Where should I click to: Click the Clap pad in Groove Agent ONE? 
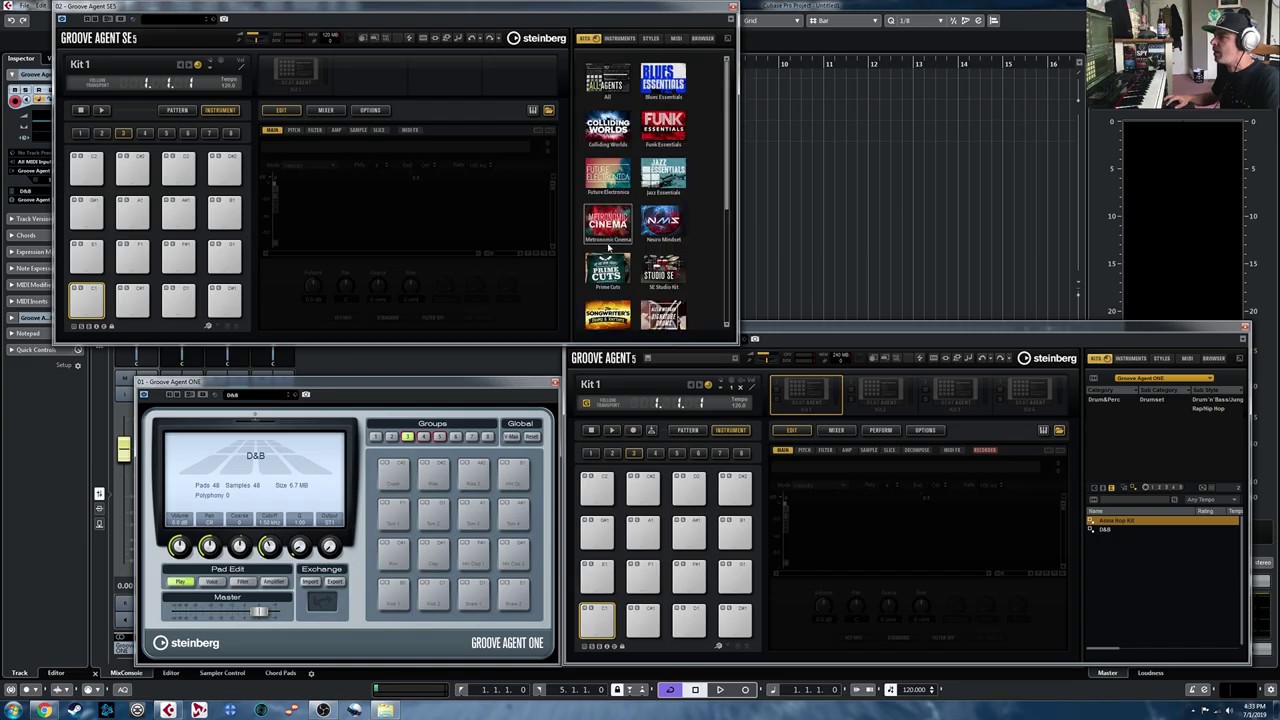pyautogui.click(x=433, y=554)
